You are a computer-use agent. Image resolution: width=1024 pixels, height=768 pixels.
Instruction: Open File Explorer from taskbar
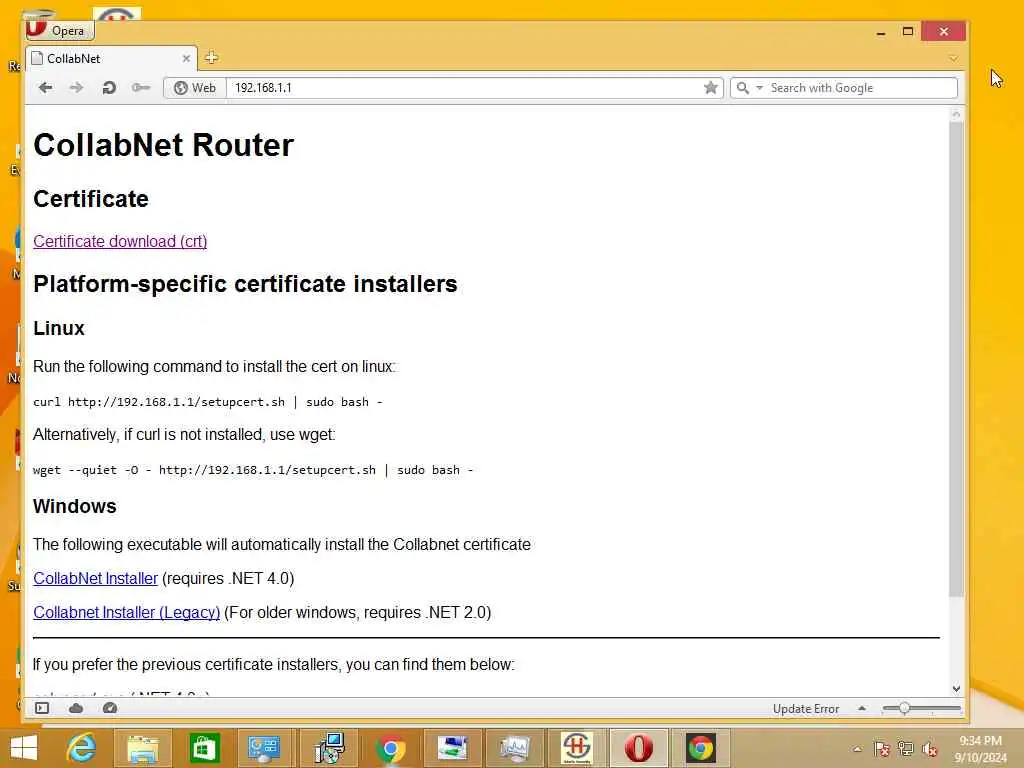click(142, 748)
